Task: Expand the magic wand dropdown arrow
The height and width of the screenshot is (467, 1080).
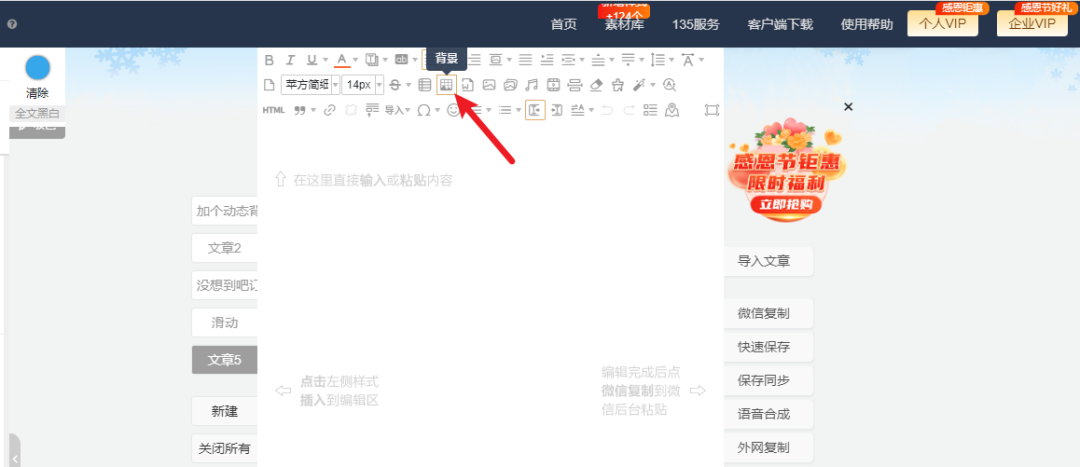Action: click(x=652, y=85)
